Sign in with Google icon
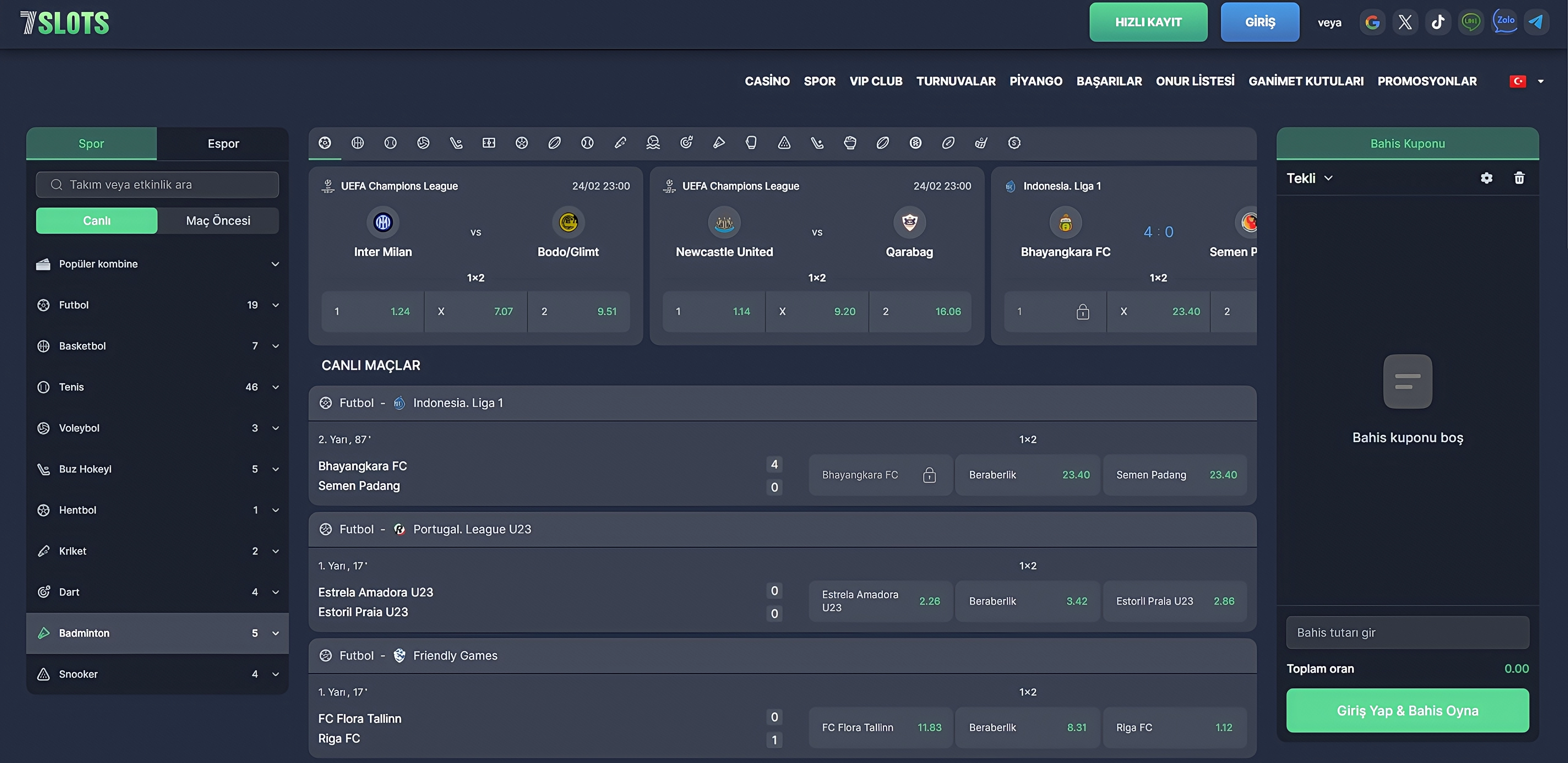 tap(1372, 23)
